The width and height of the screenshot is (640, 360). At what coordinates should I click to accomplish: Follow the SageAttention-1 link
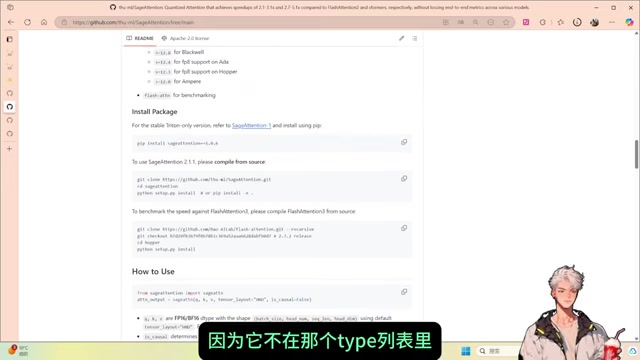click(x=251, y=125)
